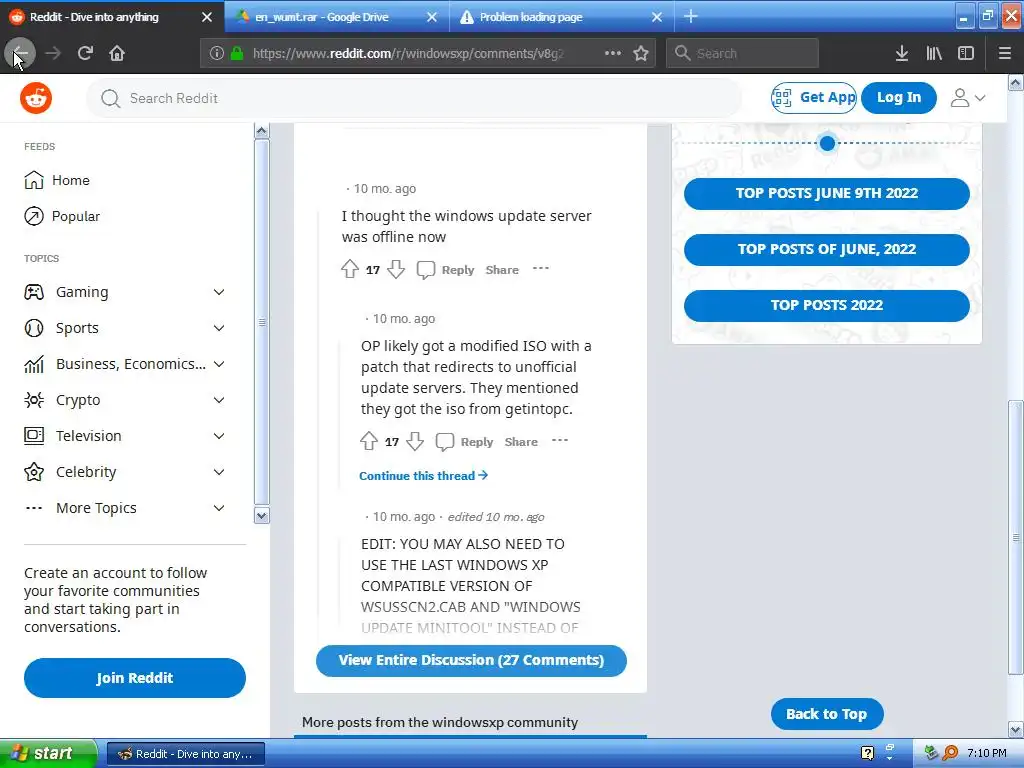Show site information icon in address bar
This screenshot has height=768, width=1024.
(217, 54)
